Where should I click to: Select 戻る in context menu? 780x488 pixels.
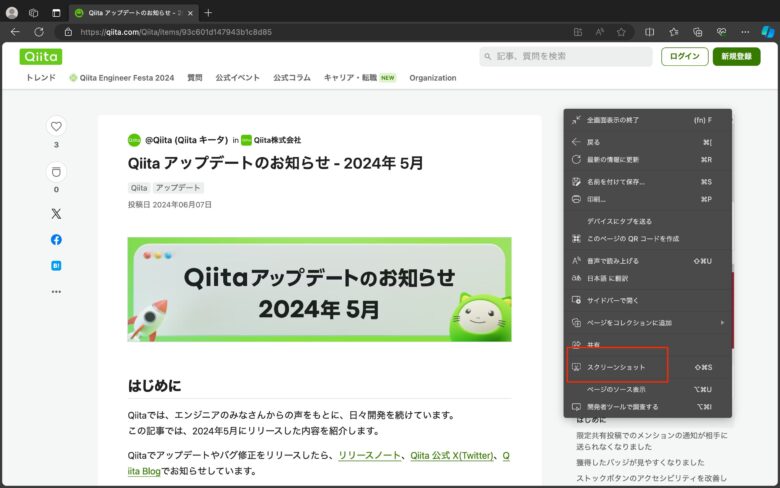647,142
